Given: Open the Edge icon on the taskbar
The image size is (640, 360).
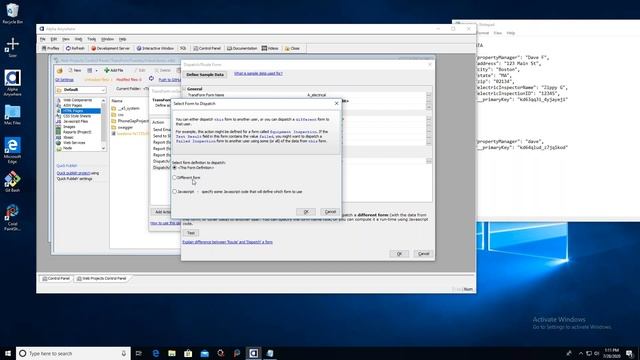Looking at the screenshot, I should click(x=156, y=353).
